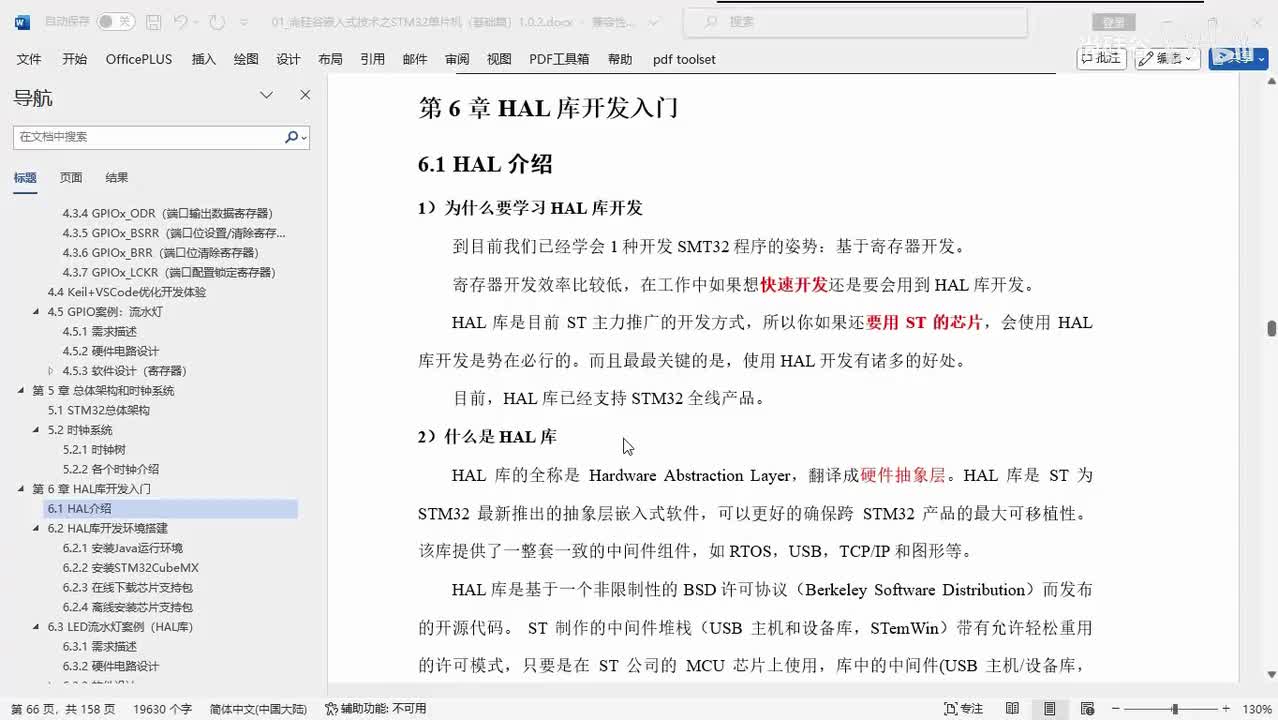This screenshot has width=1278, height=720.
Task: Switch to the 结果 tab in navigation
Action: tap(117, 177)
